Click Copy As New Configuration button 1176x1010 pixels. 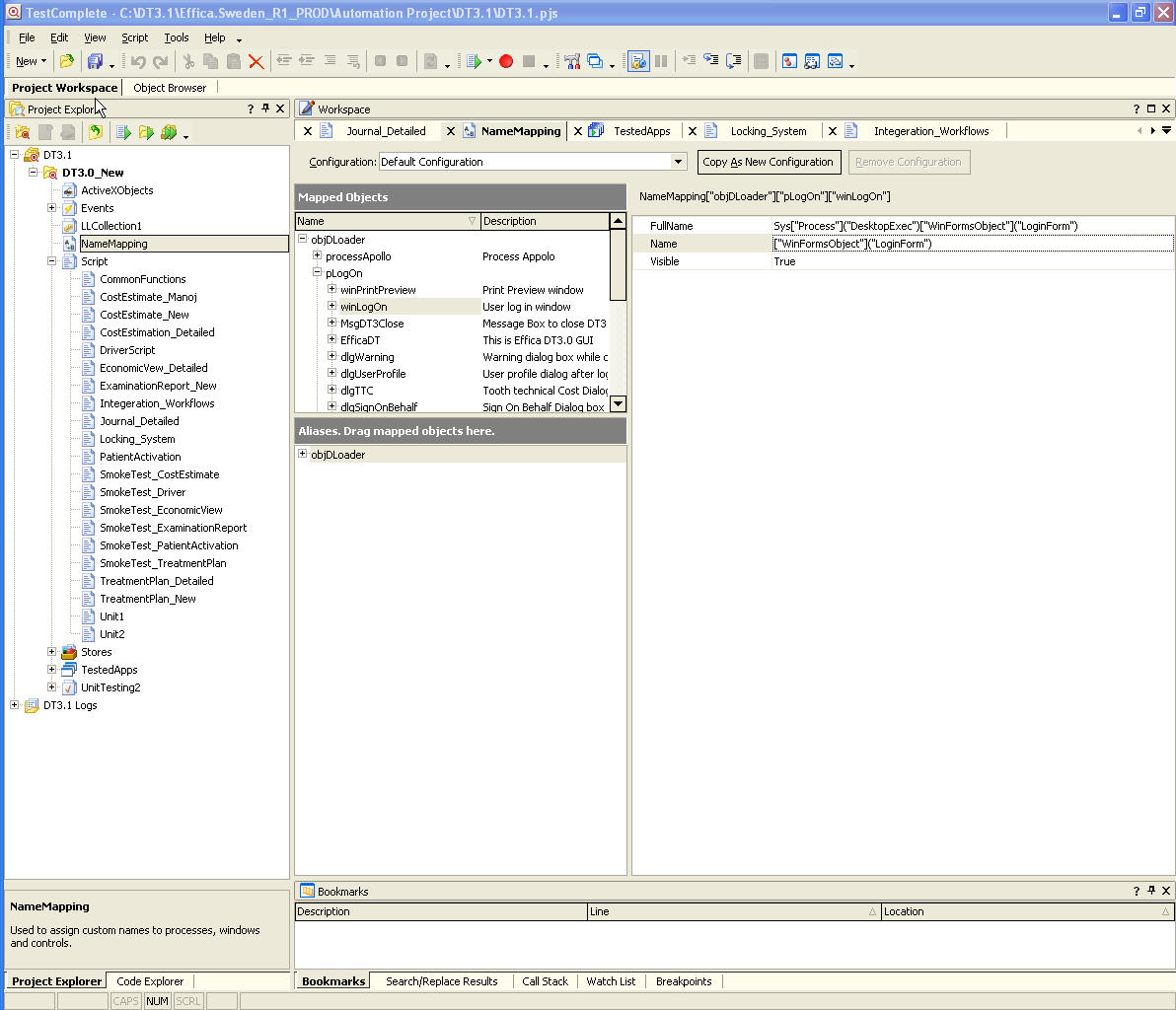[x=769, y=162]
